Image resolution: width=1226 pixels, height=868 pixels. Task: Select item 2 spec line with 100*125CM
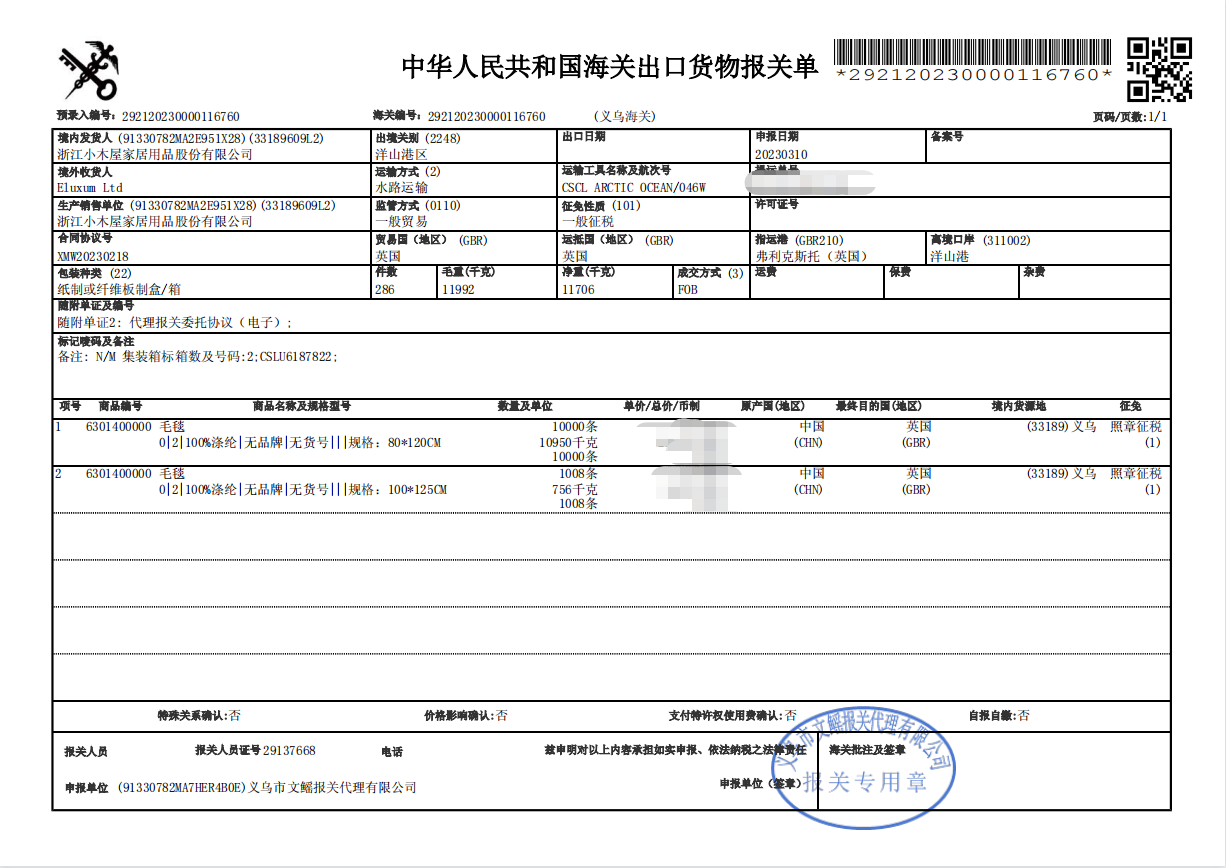303,489
